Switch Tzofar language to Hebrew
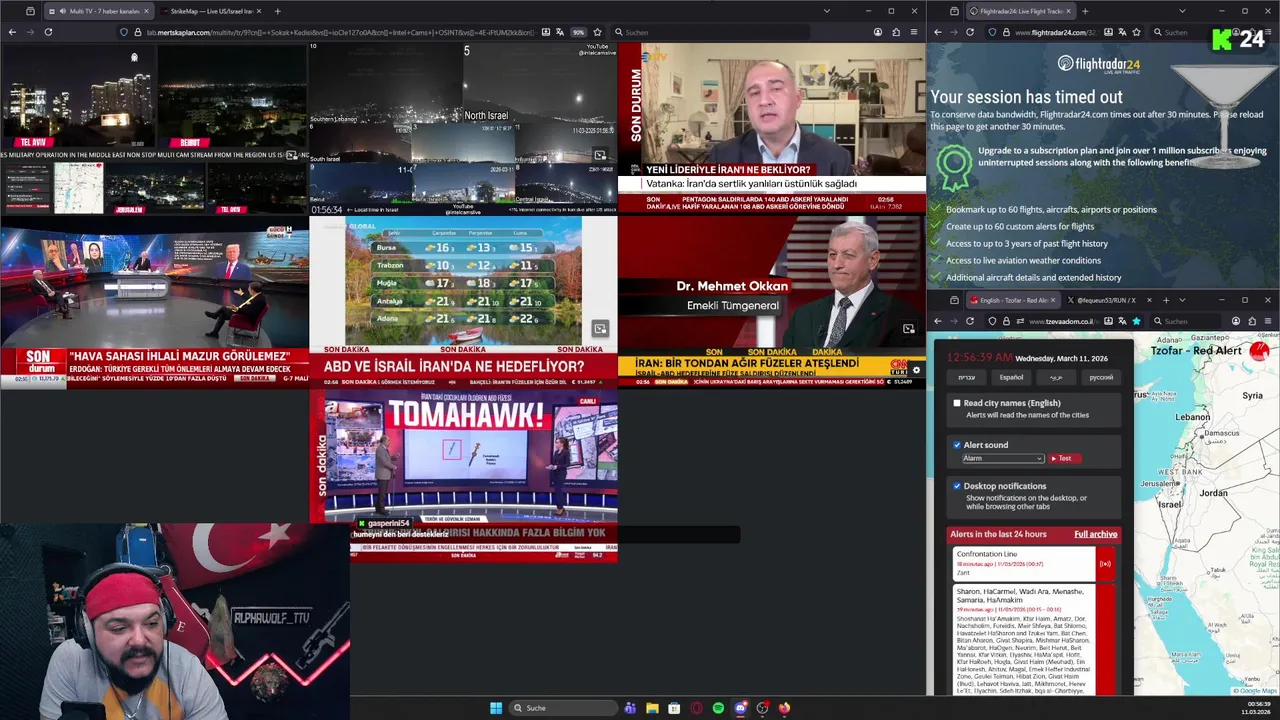 coord(967,377)
